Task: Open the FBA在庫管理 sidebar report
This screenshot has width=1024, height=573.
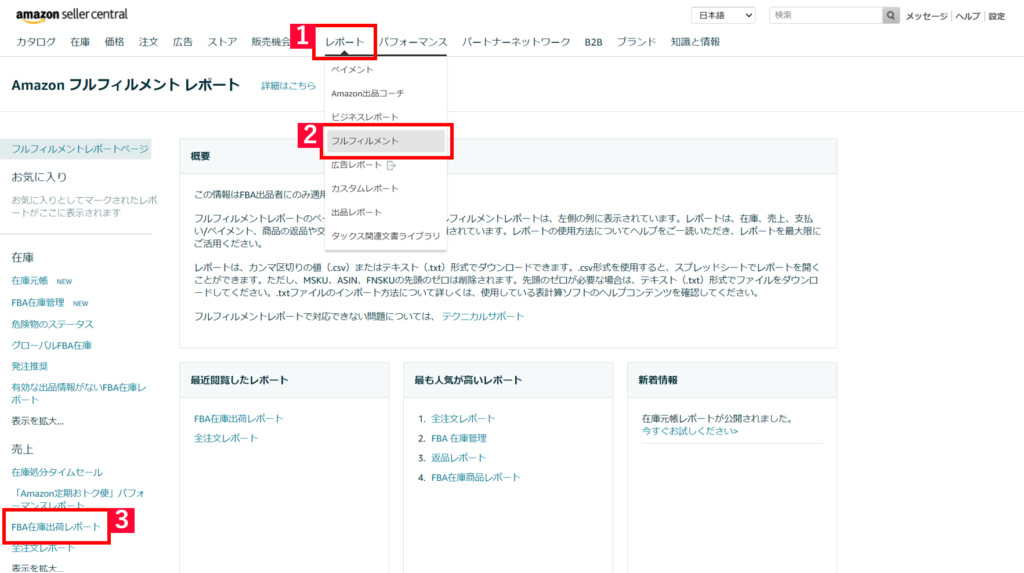Action: (38, 303)
